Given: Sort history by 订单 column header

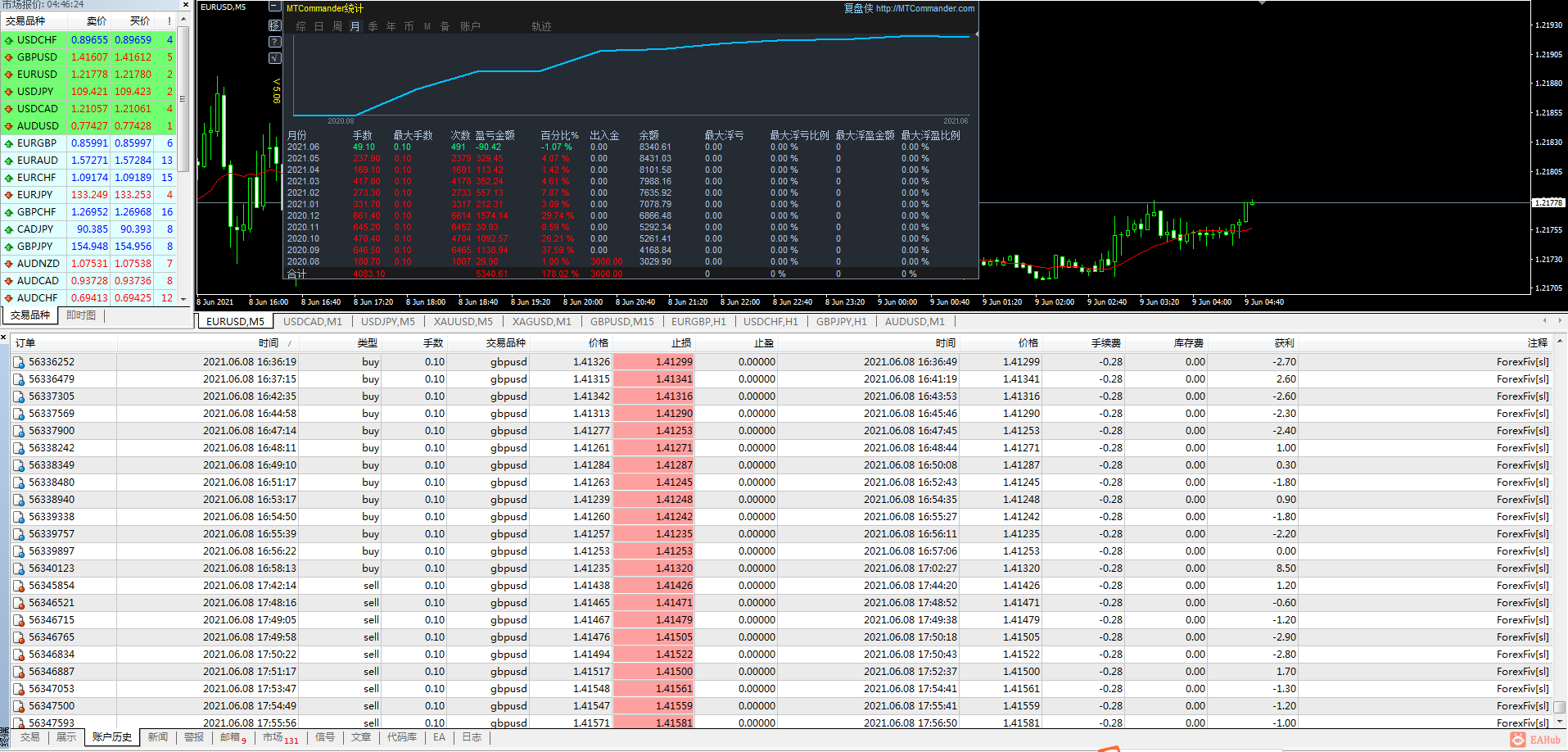Looking at the screenshot, I should point(64,343).
